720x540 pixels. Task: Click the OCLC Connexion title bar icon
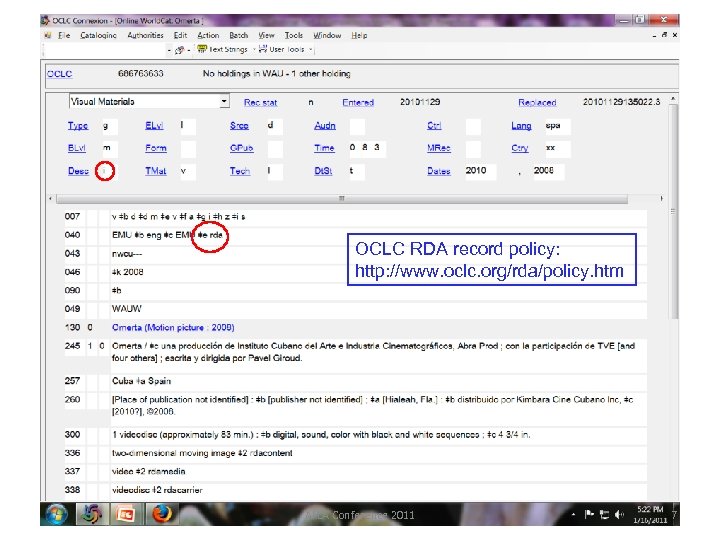(45, 21)
